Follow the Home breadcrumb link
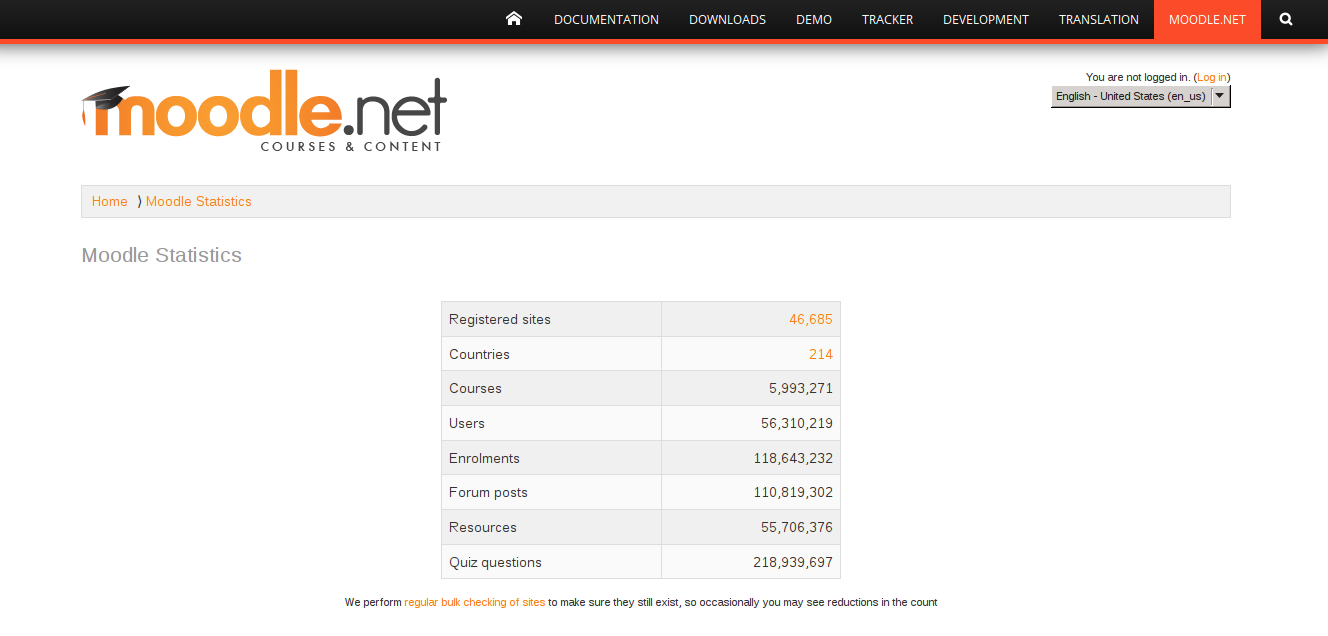Image resolution: width=1328 pixels, height=636 pixels. (109, 201)
